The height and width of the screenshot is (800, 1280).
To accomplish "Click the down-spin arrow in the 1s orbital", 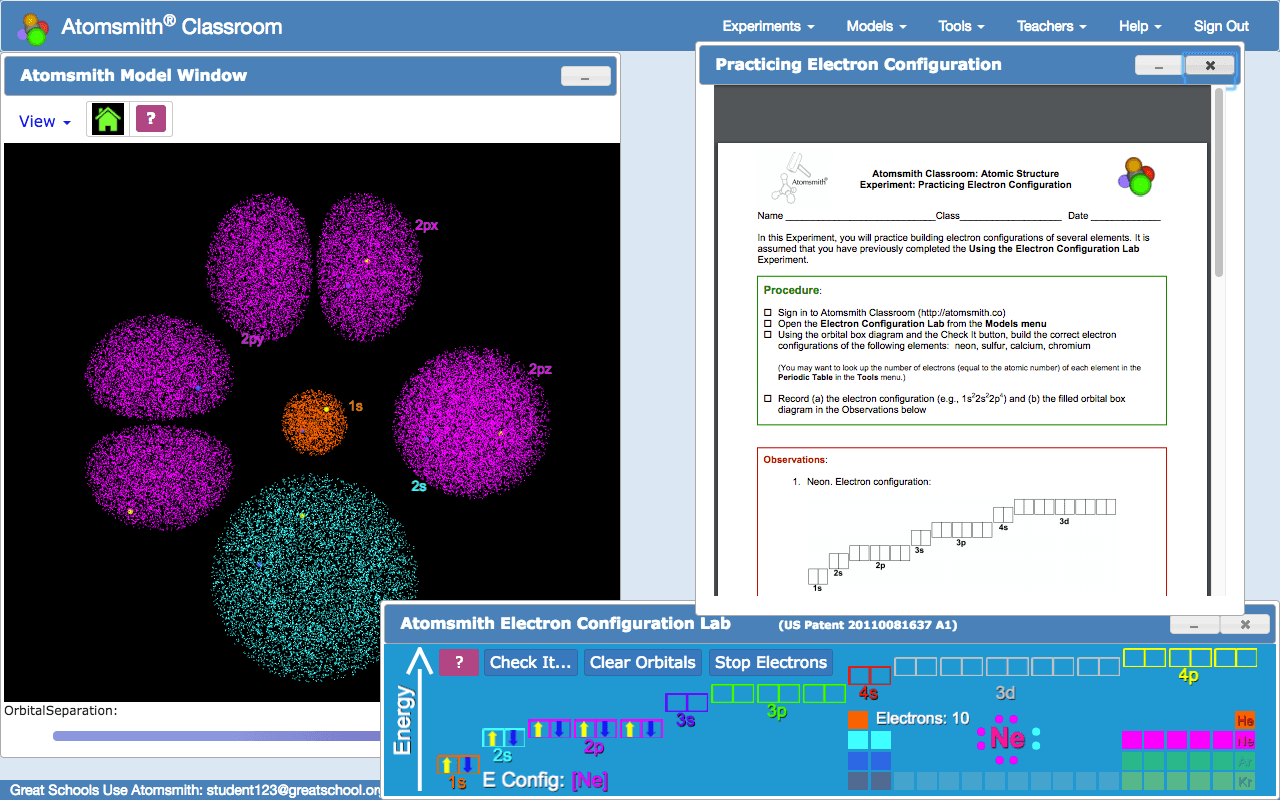I will tap(466, 765).
